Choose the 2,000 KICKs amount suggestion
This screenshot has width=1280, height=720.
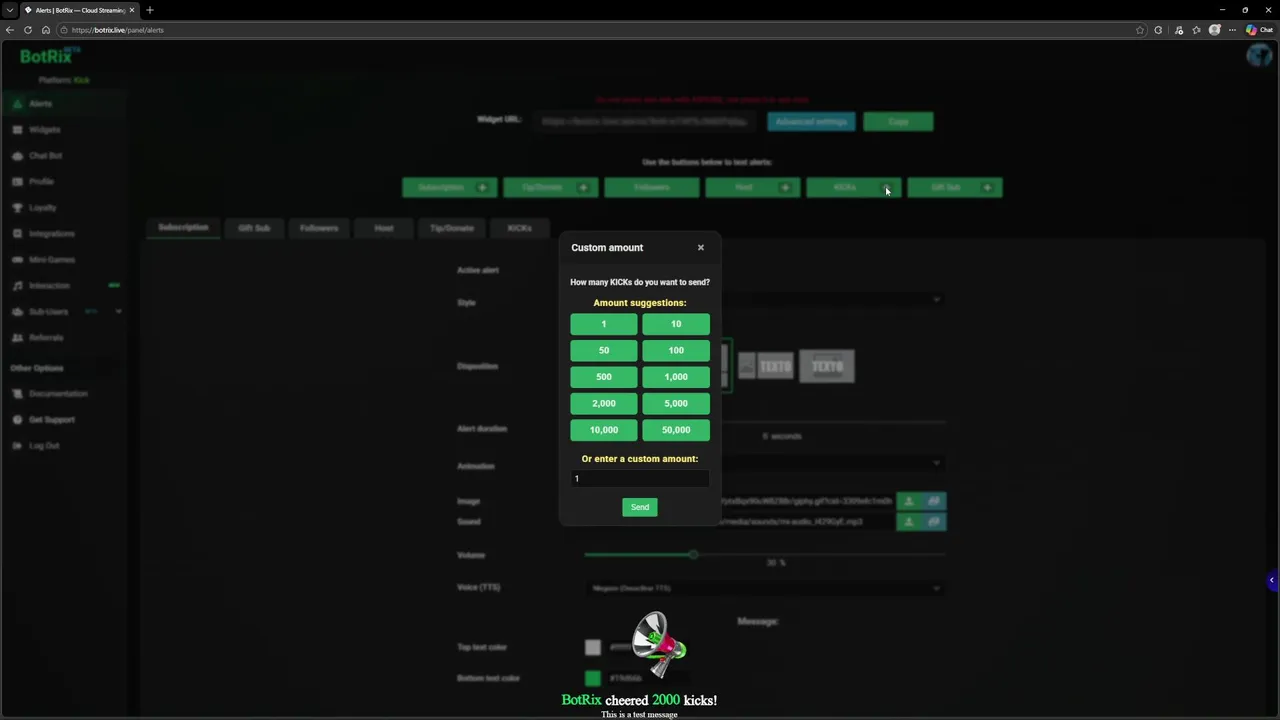[603, 403]
